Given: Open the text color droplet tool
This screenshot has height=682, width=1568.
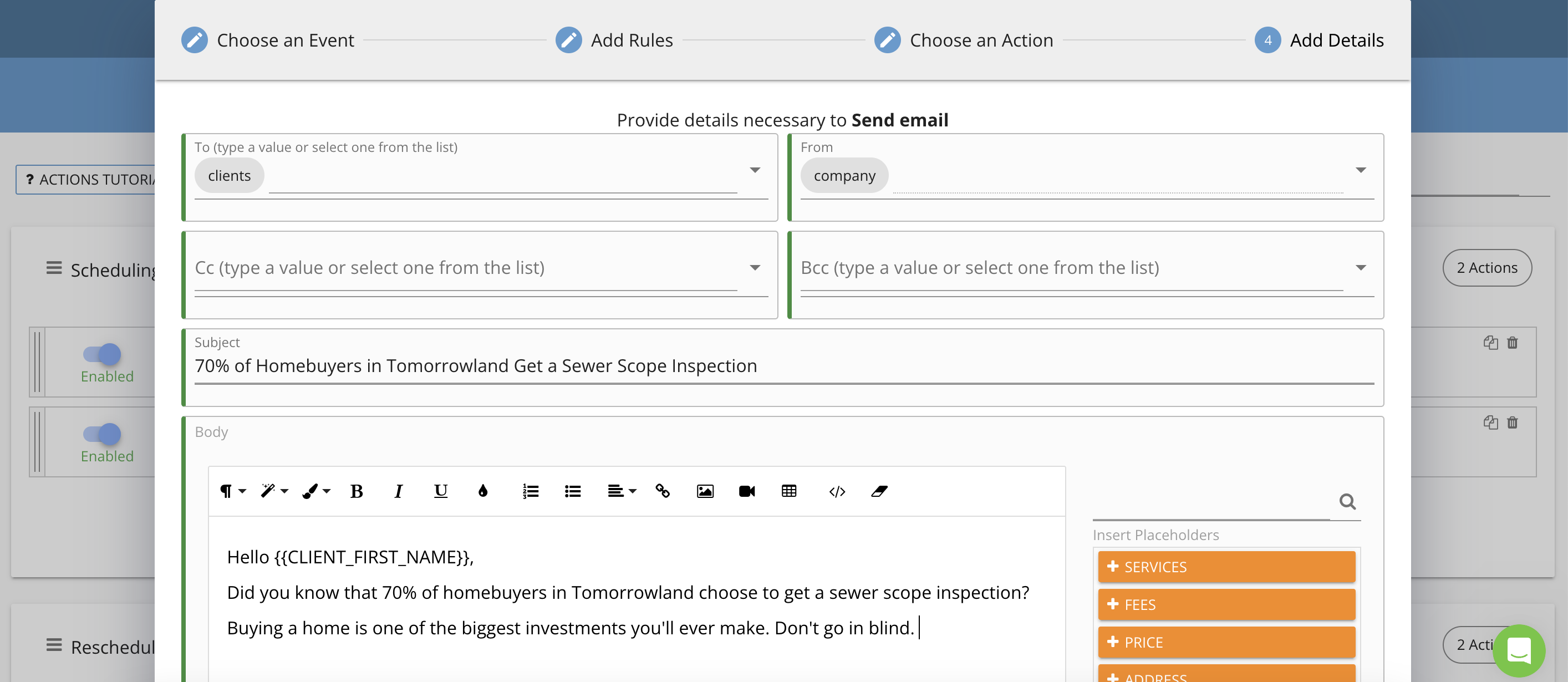Looking at the screenshot, I should coord(483,491).
